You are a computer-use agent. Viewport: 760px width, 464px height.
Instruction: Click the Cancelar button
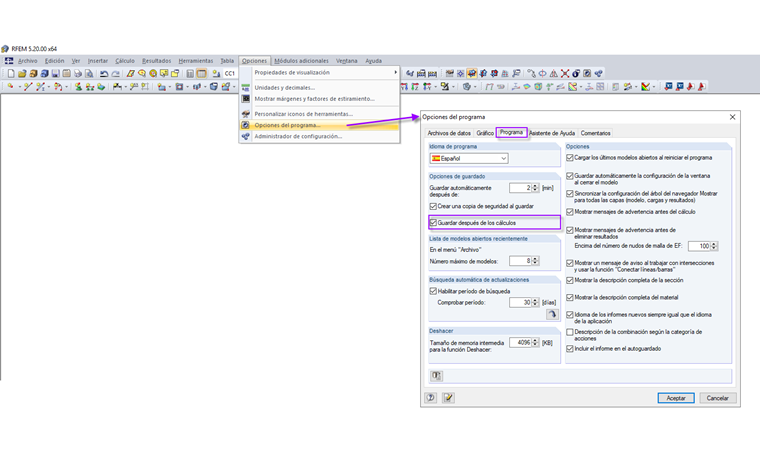(717, 398)
